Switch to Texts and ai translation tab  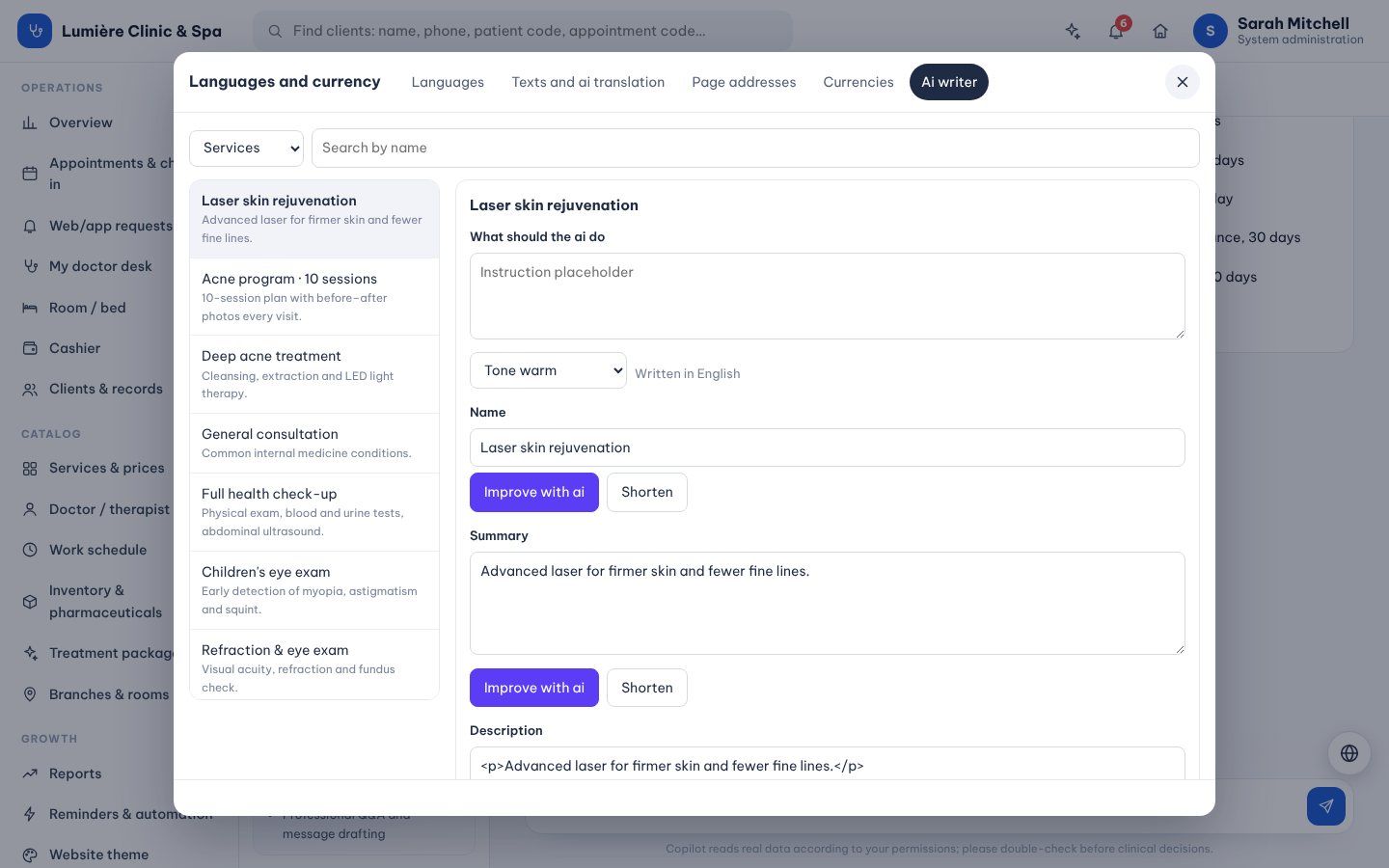(587, 82)
